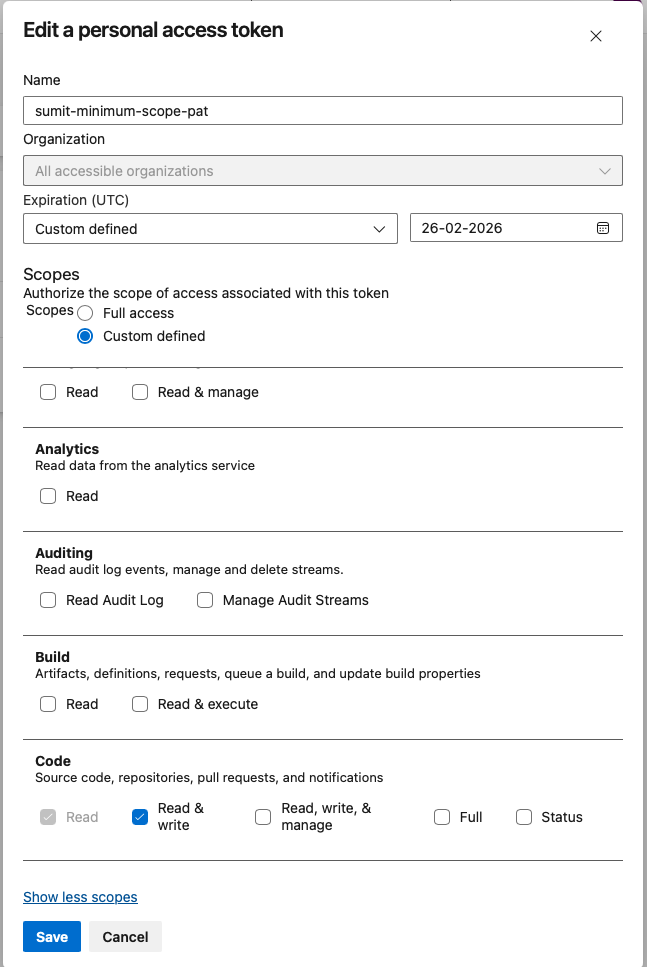Click the token Name input field
The width and height of the screenshot is (647, 967).
coord(322,110)
